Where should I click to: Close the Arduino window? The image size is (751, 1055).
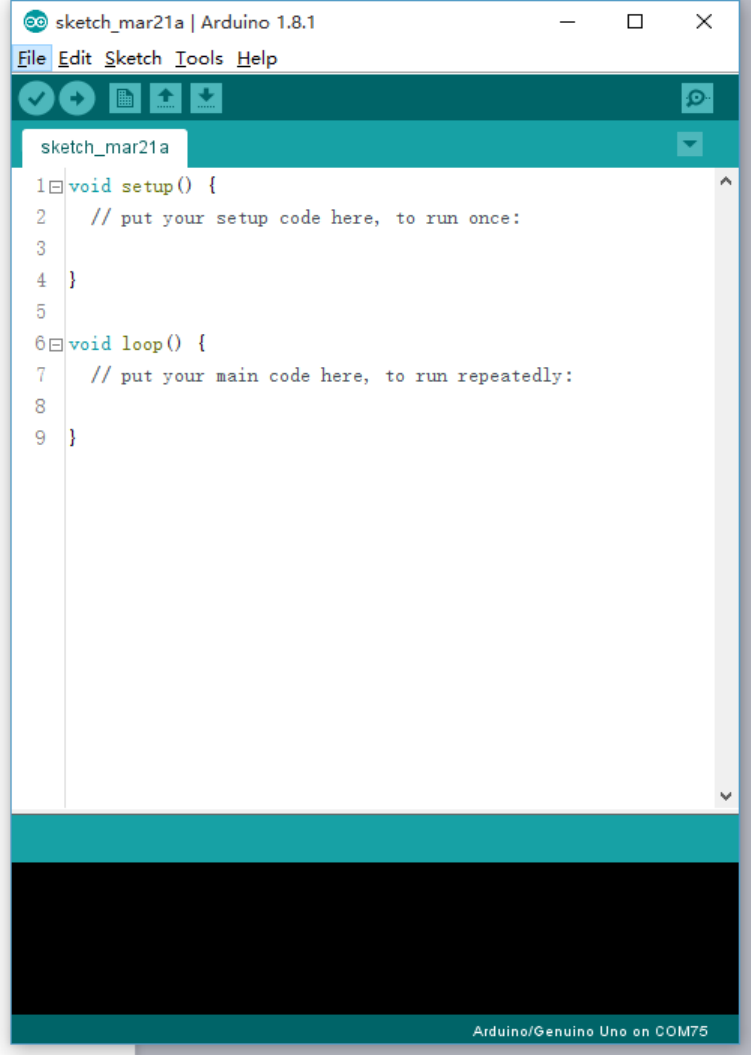coord(704,22)
